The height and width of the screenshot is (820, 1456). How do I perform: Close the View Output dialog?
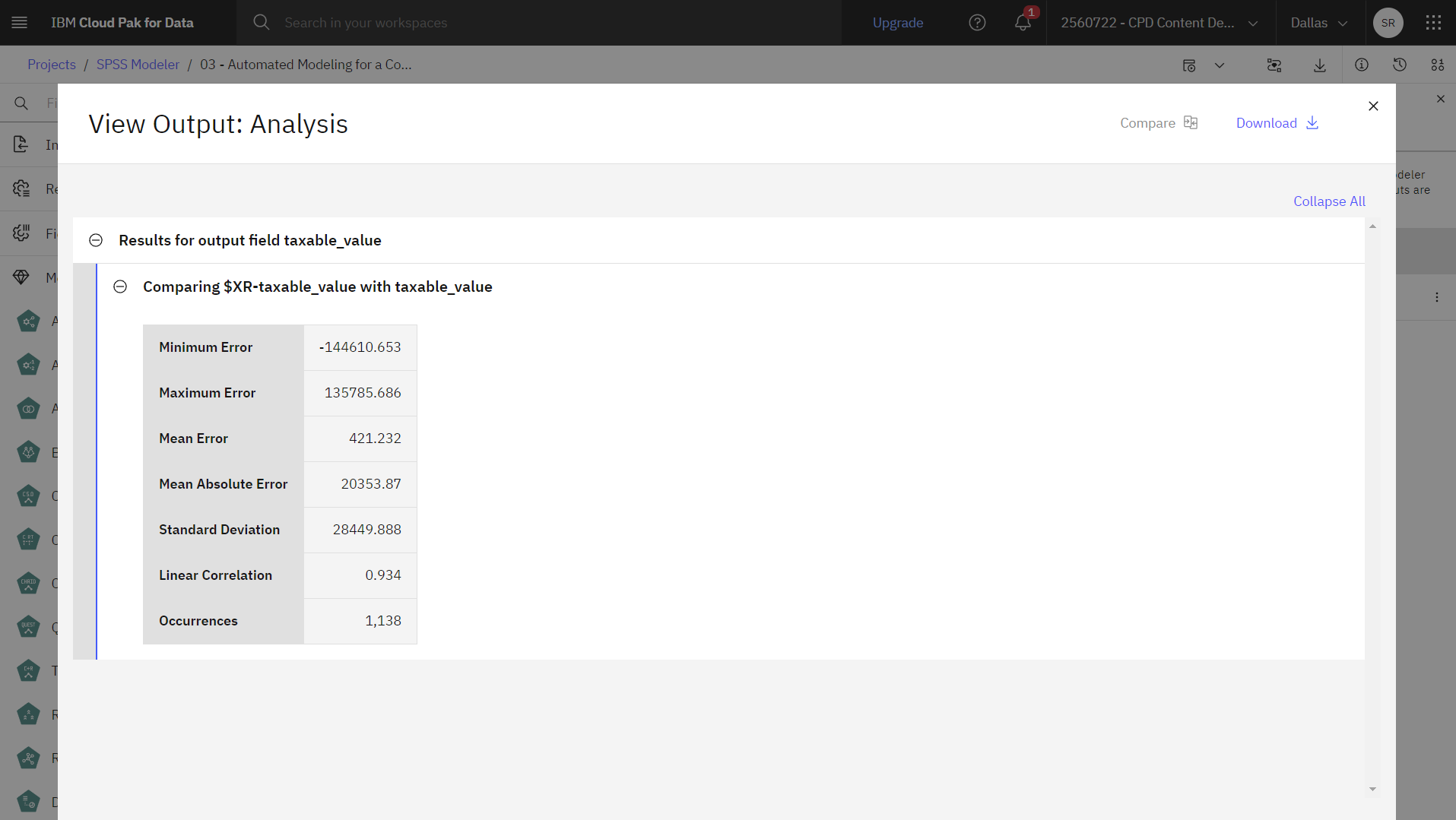point(1373,106)
